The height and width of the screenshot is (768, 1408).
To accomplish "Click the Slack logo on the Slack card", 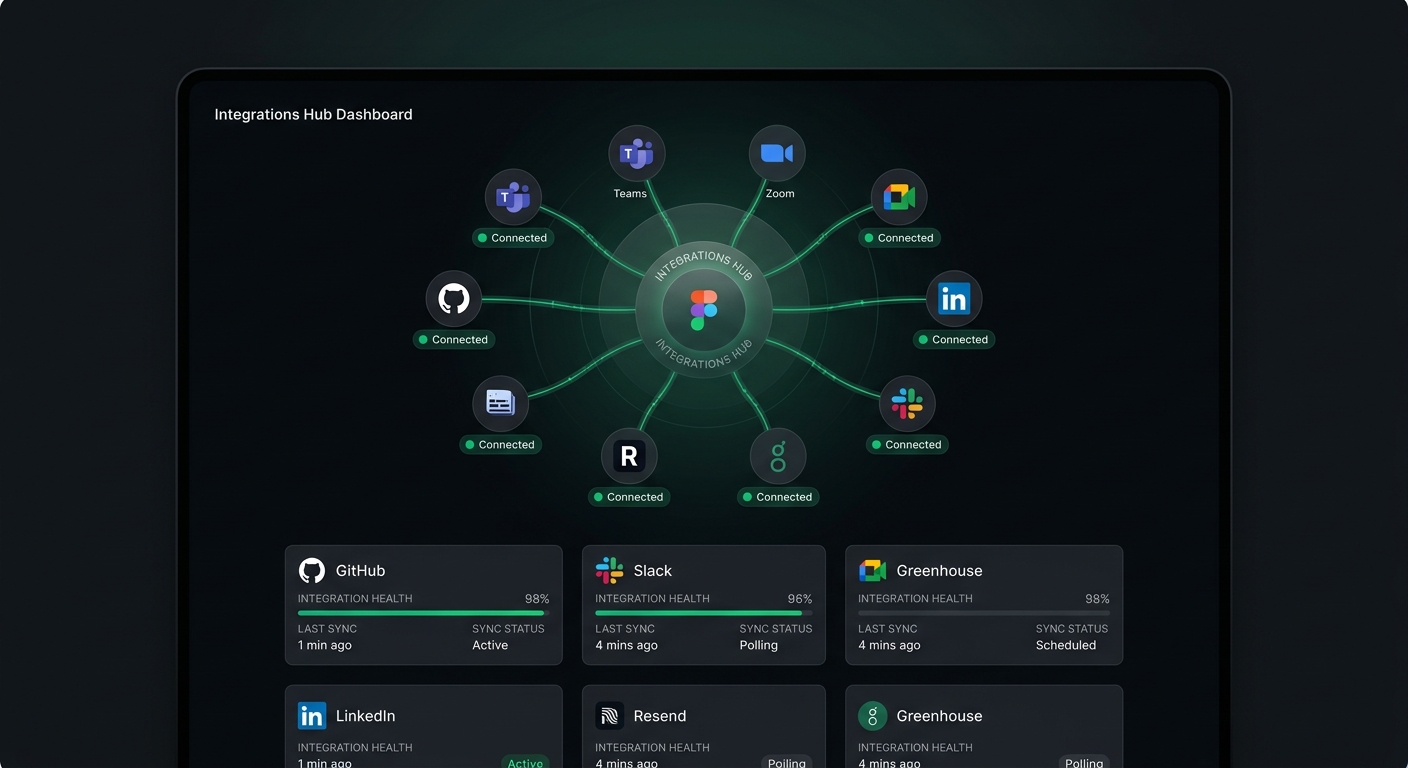I will pos(609,571).
